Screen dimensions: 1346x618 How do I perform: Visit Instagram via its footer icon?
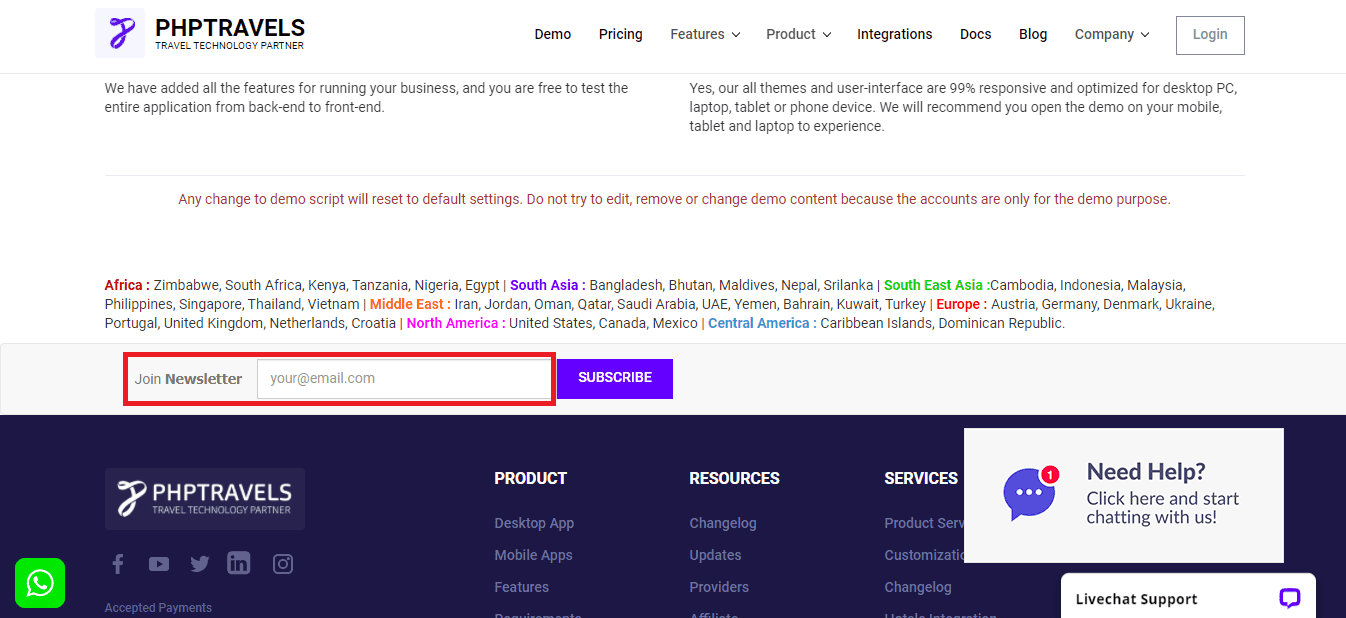click(282, 563)
